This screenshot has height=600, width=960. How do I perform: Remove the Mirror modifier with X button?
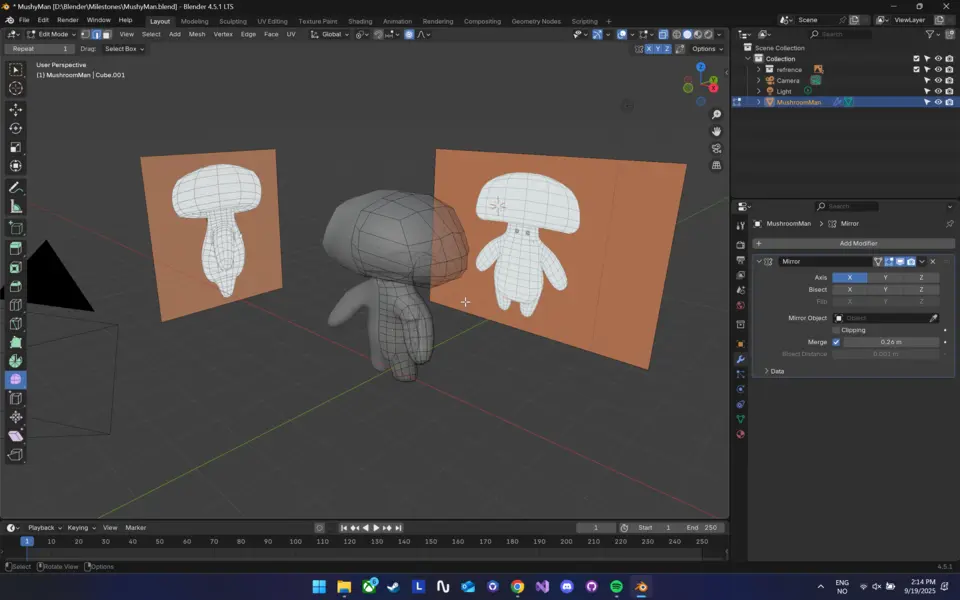pyautogui.click(x=932, y=261)
